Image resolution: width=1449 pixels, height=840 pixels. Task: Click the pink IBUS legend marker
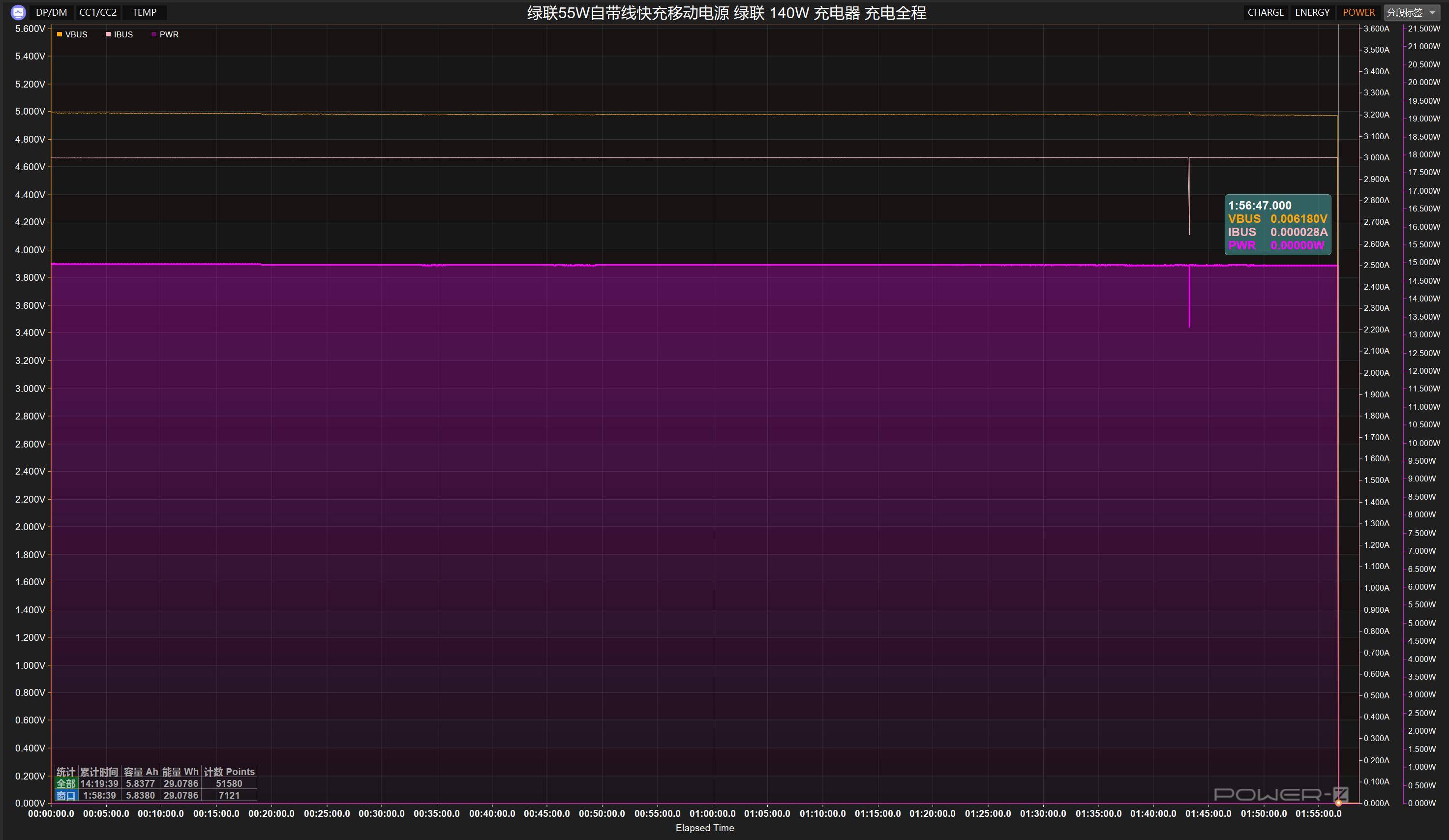click(x=108, y=34)
